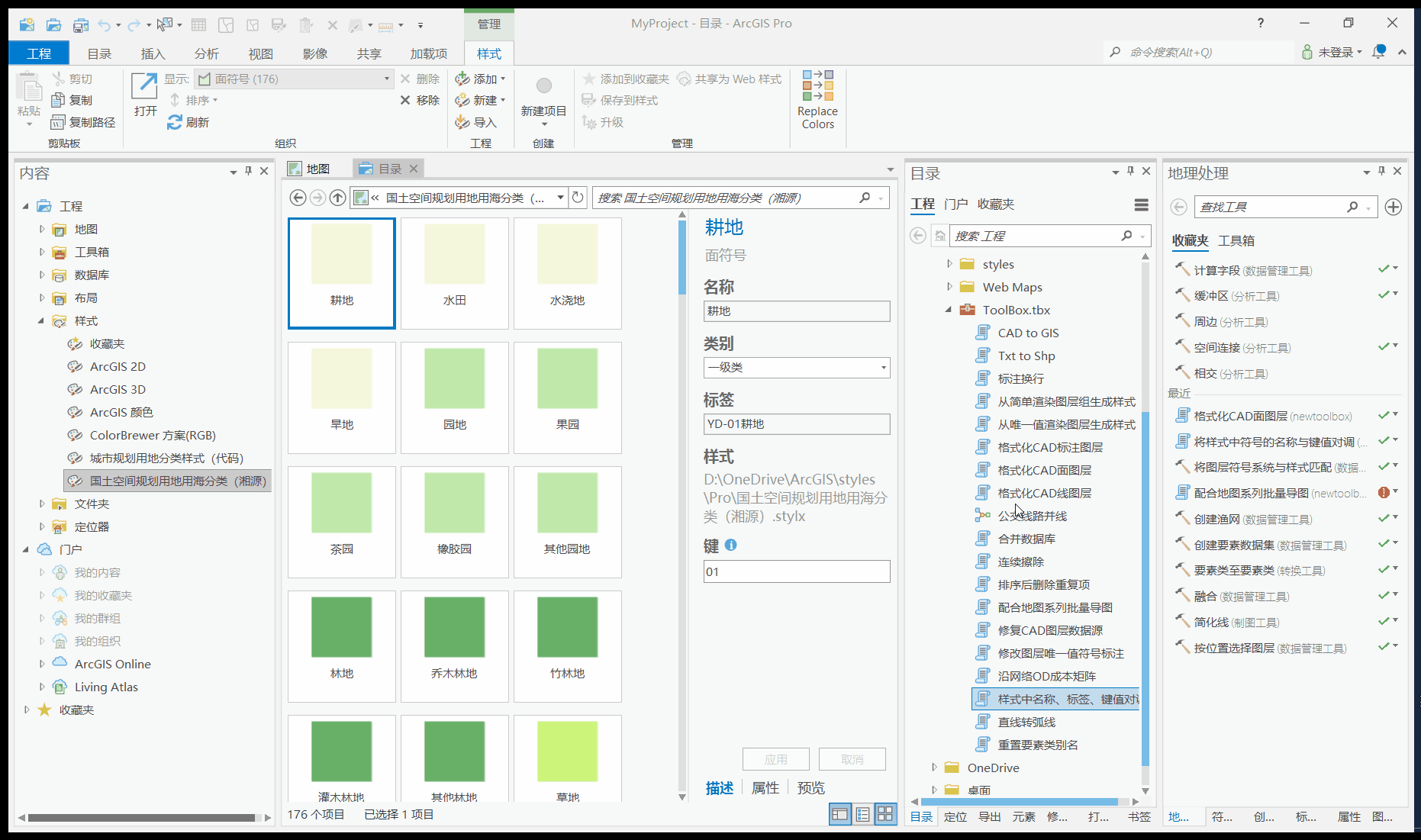Open the 插入 ribbon tab
Viewport: 1421px width, 840px height.
(x=153, y=53)
